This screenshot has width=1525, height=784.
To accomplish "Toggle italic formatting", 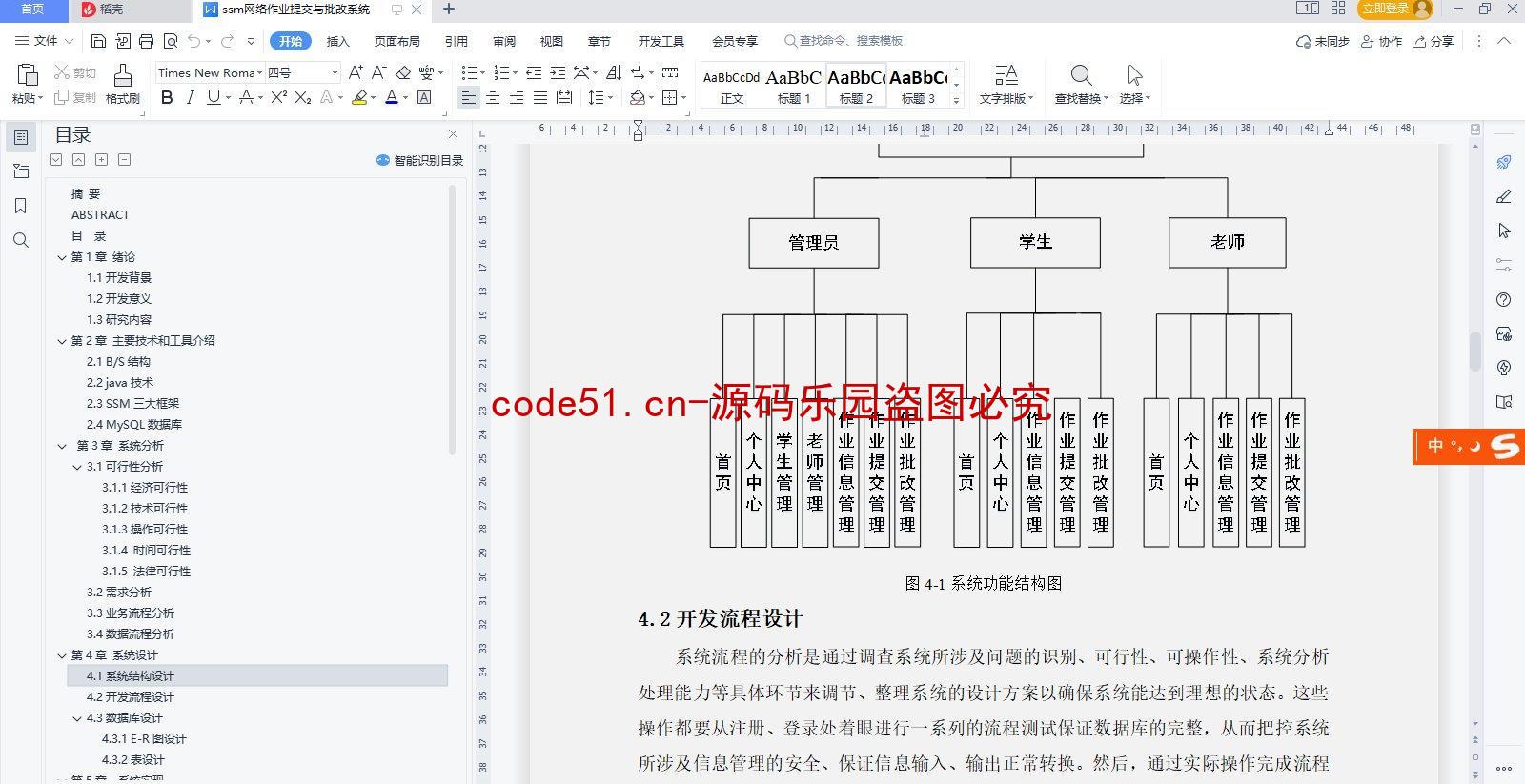I will pyautogui.click(x=190, y=97).
